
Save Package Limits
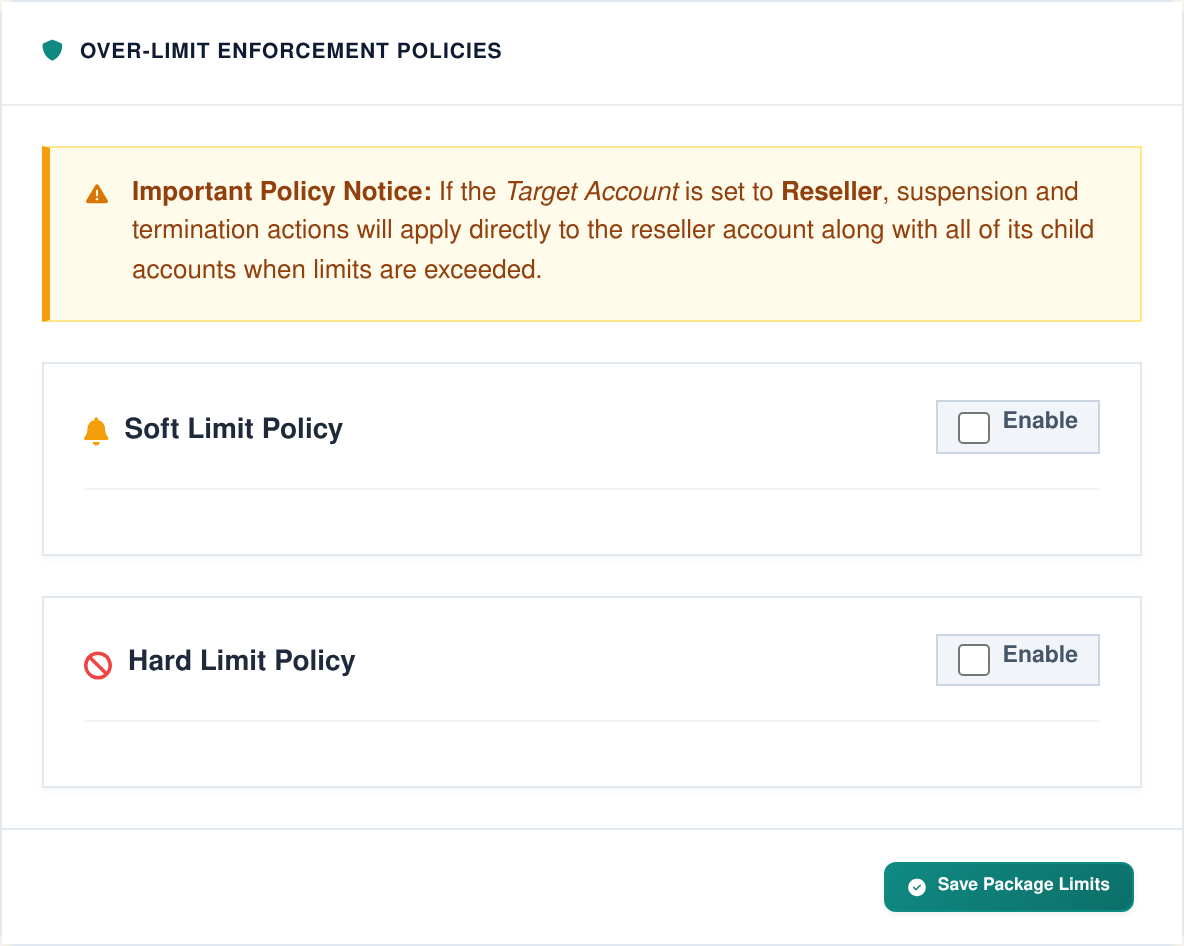(x=1008, y=886)
